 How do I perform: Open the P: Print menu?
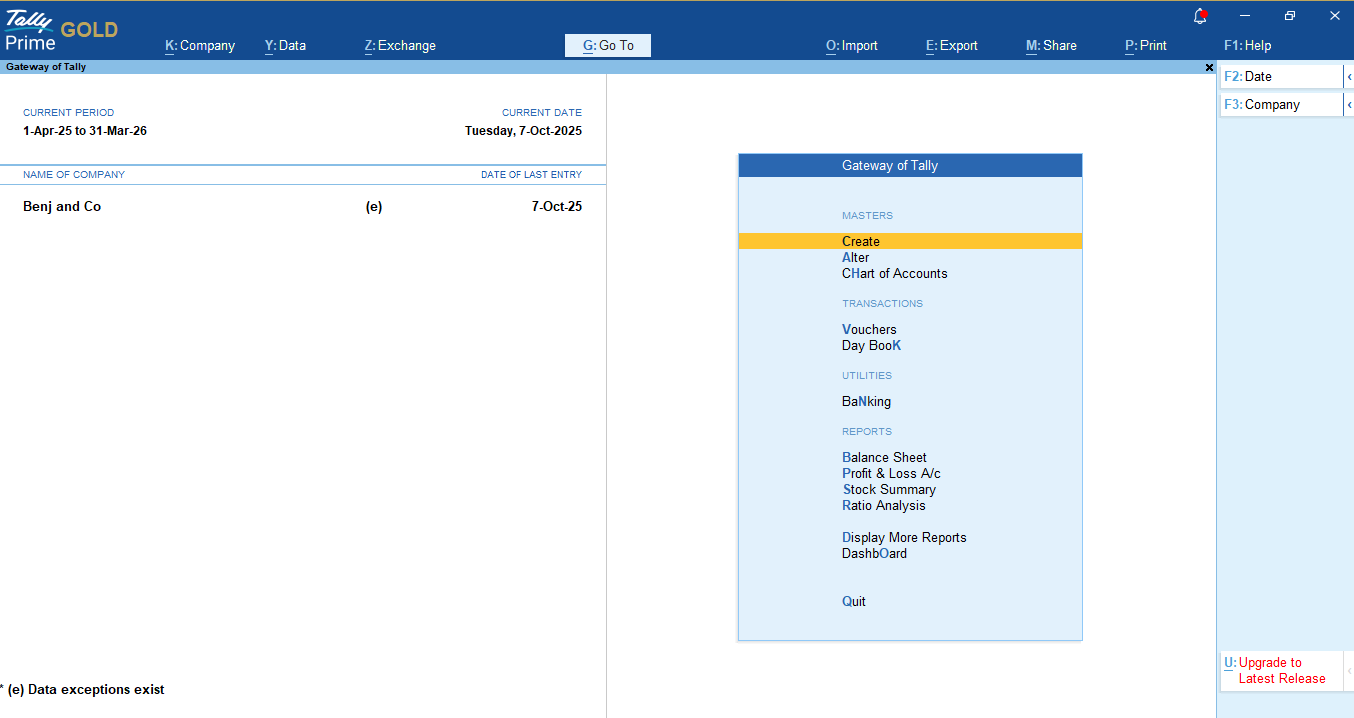pos(1146,45)
